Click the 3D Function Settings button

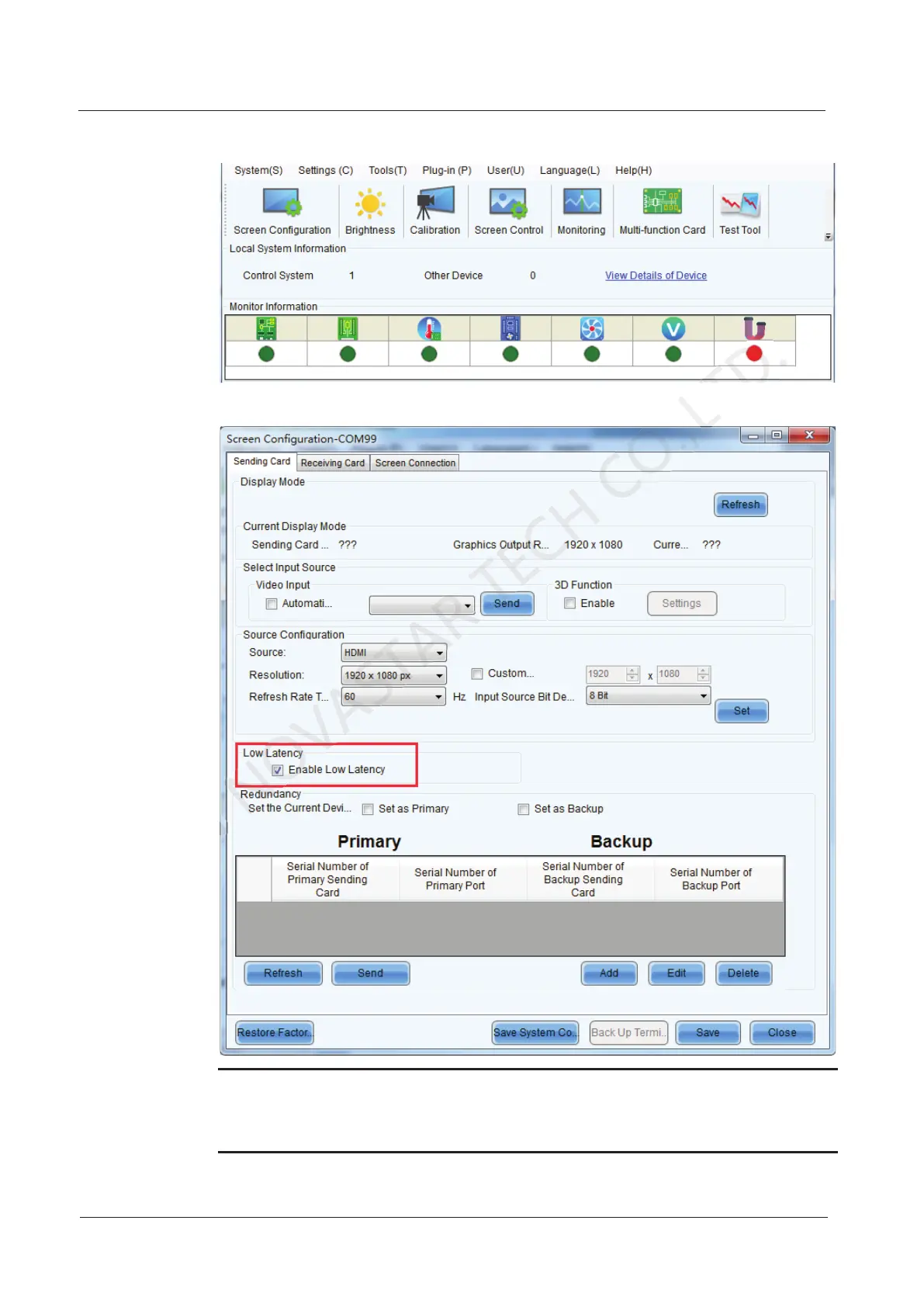coord(681,604)
